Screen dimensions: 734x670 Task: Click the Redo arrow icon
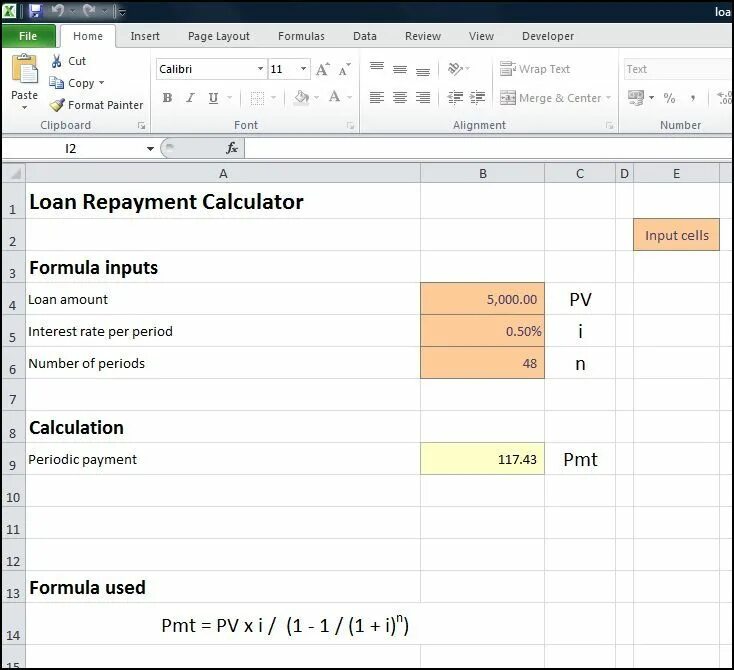click(x=89, y=11)
